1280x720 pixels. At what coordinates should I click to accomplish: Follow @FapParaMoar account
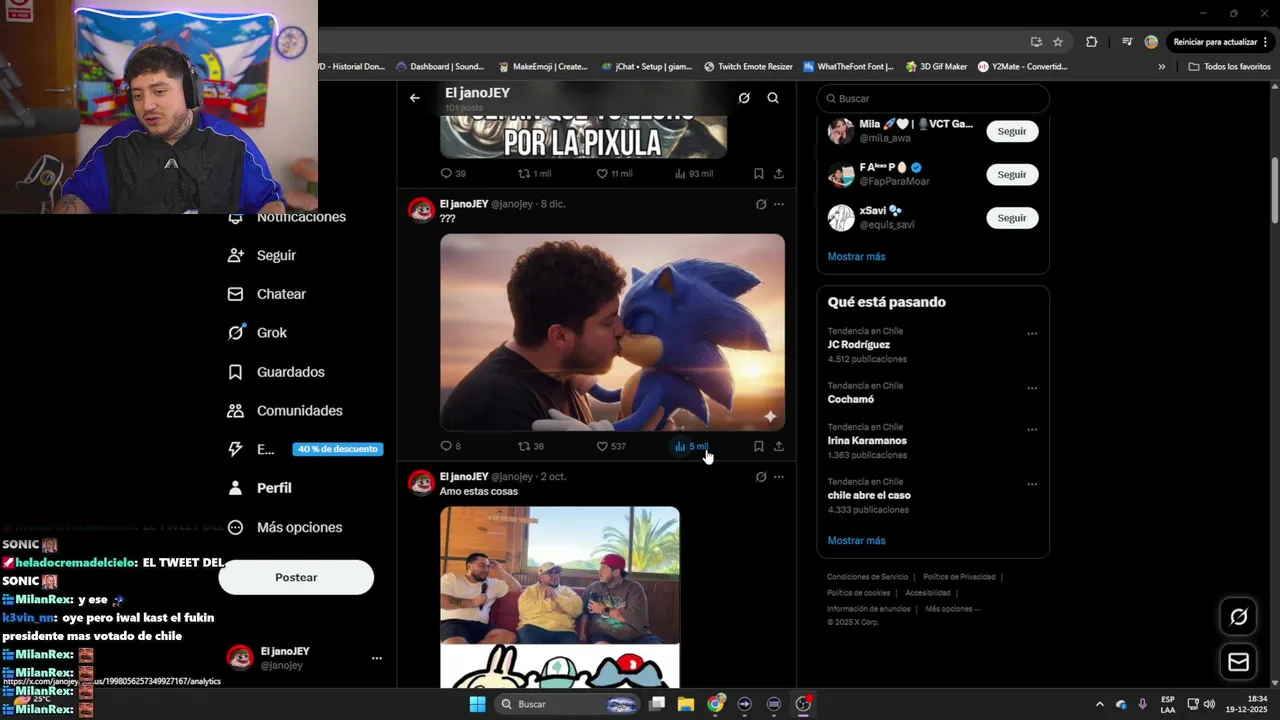[x=1012, y=174]
